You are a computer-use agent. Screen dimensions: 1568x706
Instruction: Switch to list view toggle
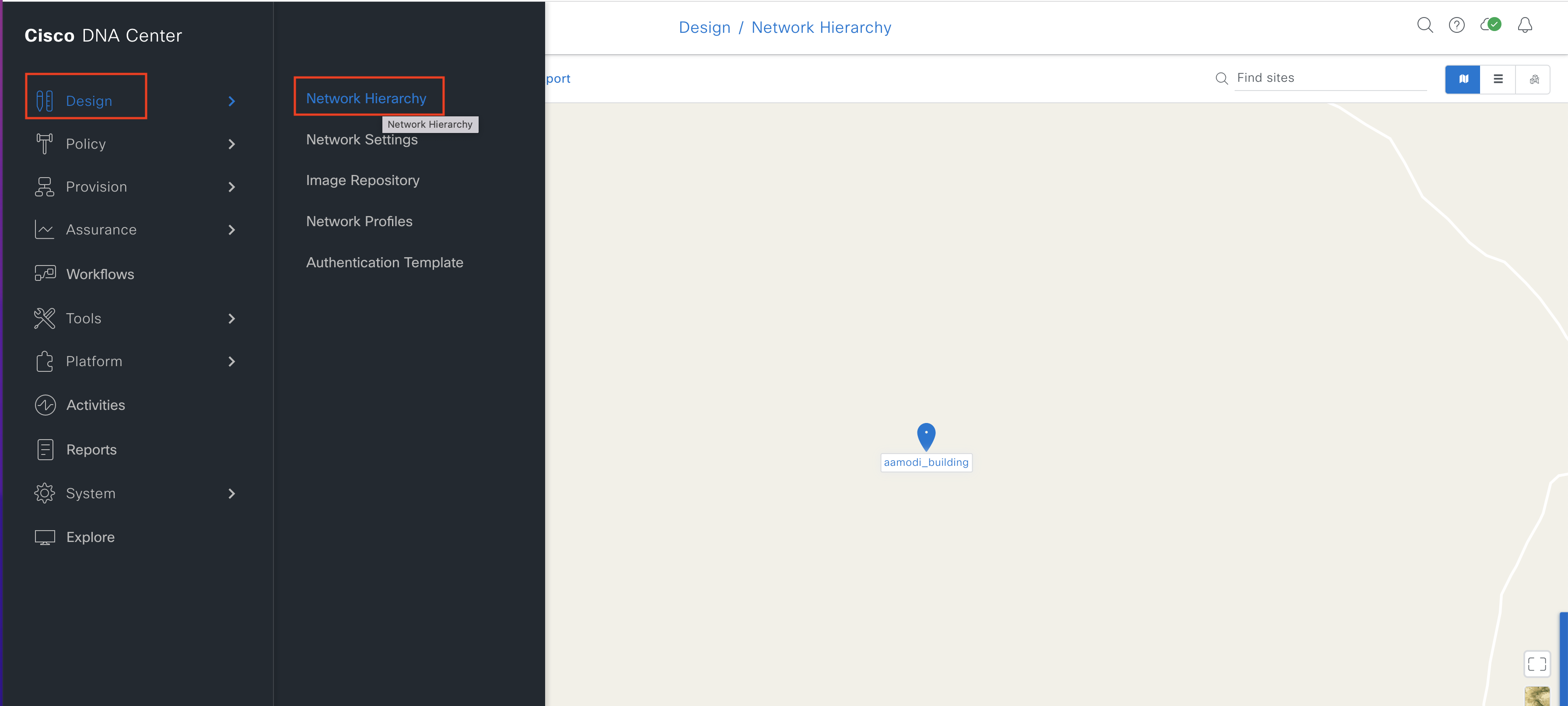[1498, 79]
